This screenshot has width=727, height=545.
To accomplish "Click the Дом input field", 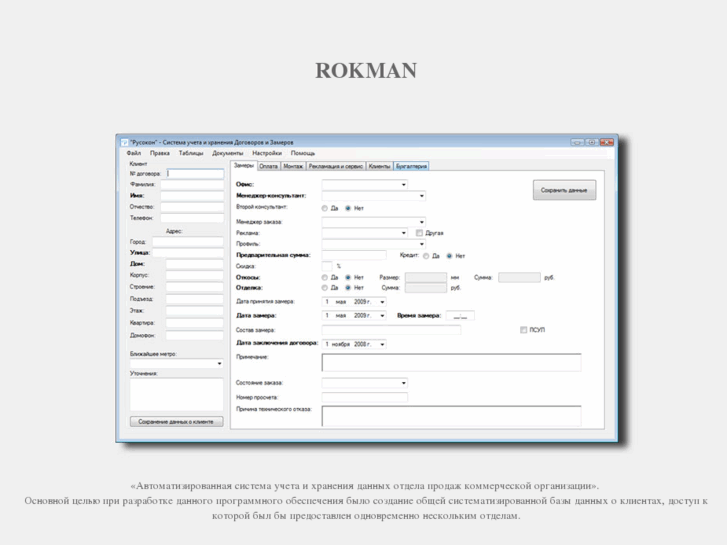I will point(195,264).
